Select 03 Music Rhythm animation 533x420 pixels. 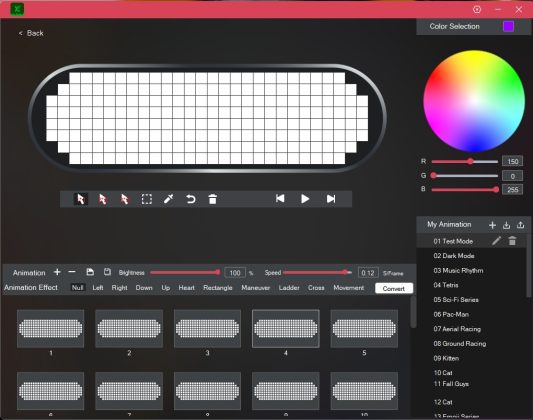458,270
